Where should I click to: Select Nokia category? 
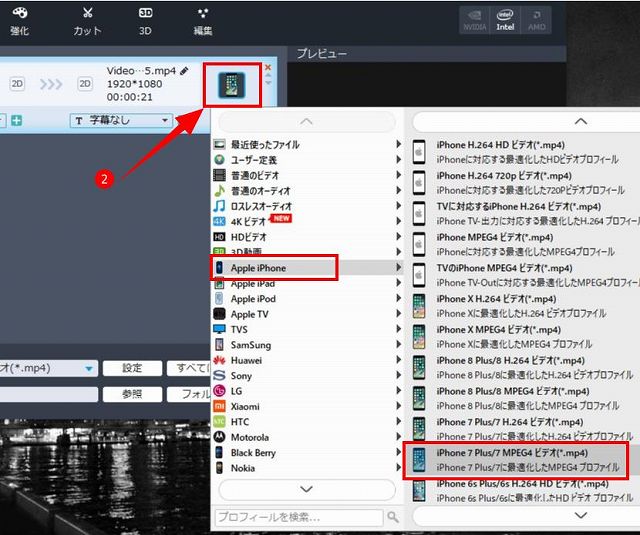click(x=306, y=468)
